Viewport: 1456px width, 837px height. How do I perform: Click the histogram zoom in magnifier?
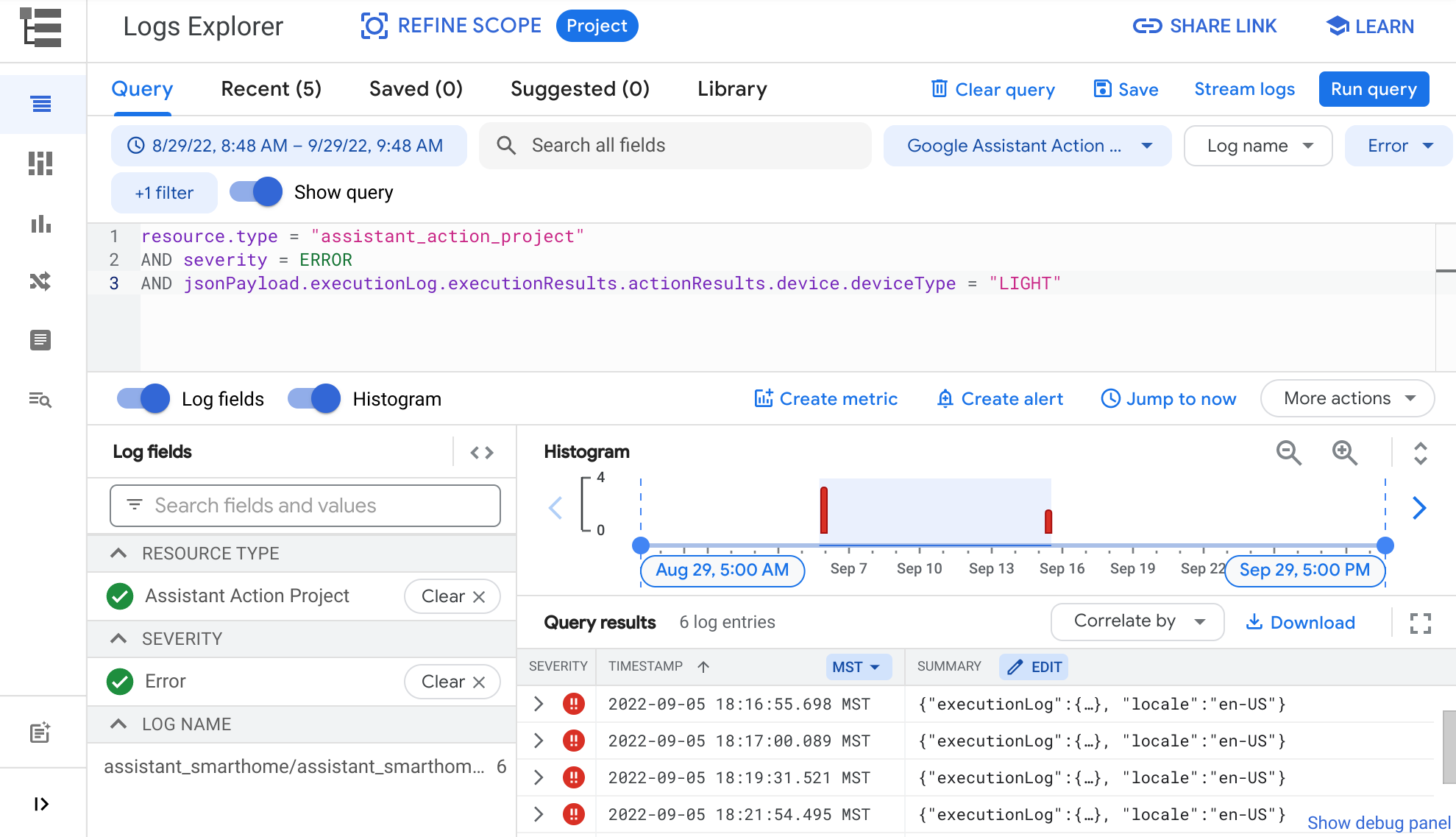tap(1344, 452)
